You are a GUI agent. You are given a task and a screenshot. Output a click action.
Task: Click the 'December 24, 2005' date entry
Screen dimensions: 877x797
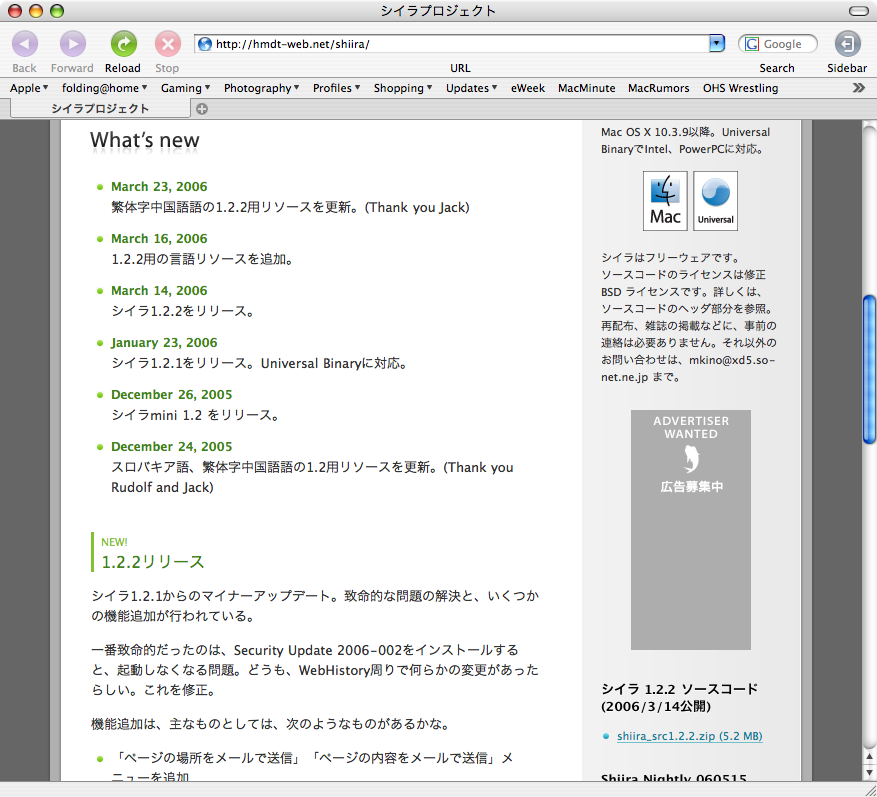[171, 446]
